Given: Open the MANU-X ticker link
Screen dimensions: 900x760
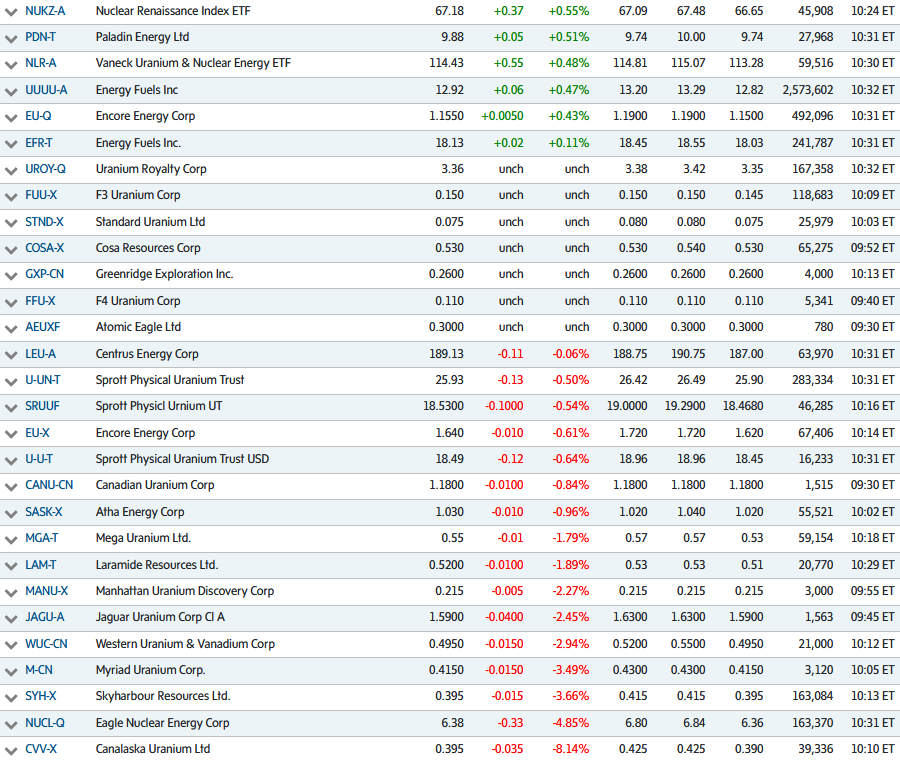Looking at the screenshot, I should [x=47, y=591].
